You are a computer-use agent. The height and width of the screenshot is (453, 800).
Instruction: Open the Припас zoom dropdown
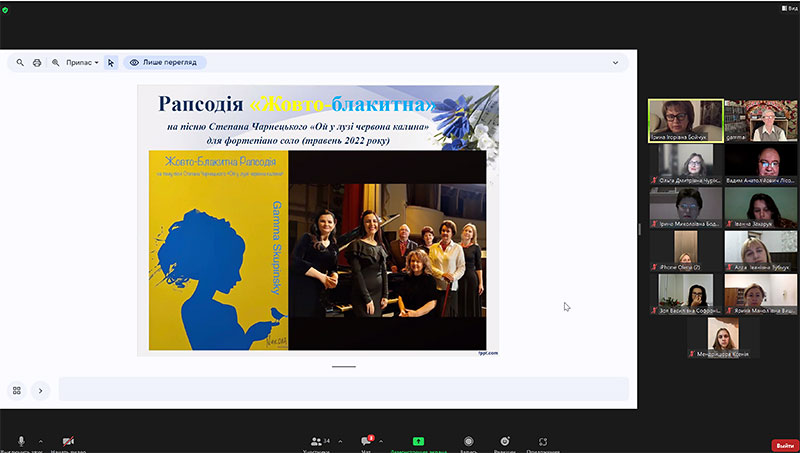[82, 63]
